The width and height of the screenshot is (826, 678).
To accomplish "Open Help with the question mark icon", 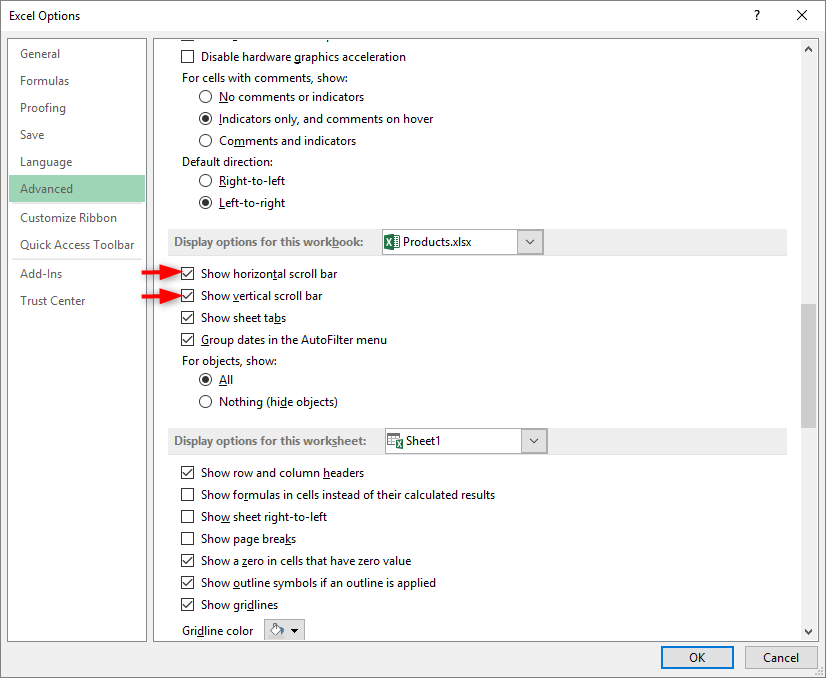I will (756, 15).
